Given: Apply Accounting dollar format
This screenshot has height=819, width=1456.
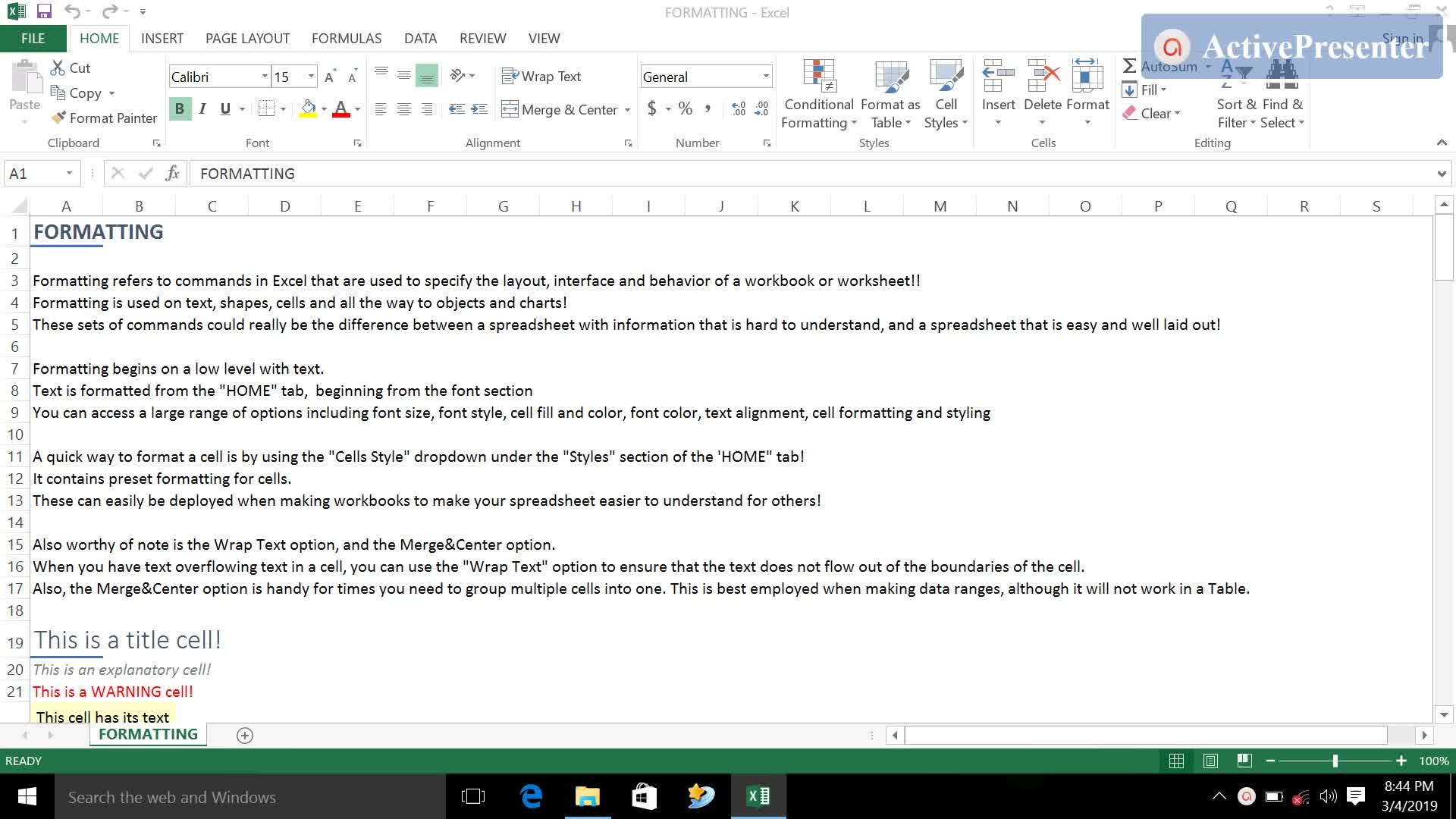Looking at the screenshot, I should [x=652, y=108].
